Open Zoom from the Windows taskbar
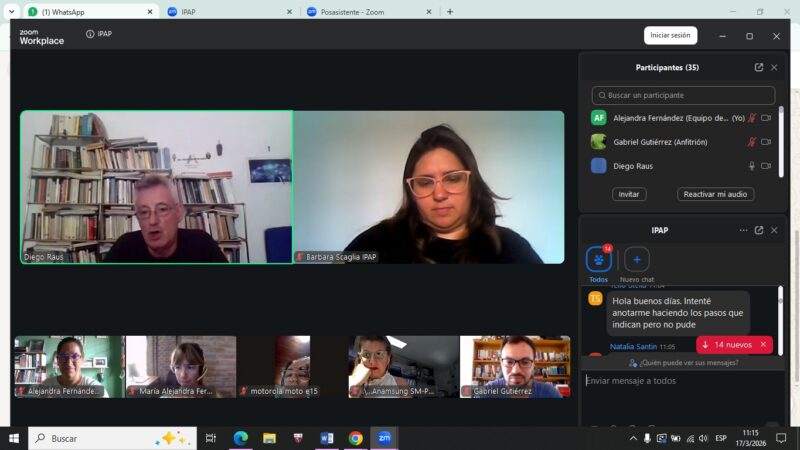800x450 pixels. tap(383, 438)
